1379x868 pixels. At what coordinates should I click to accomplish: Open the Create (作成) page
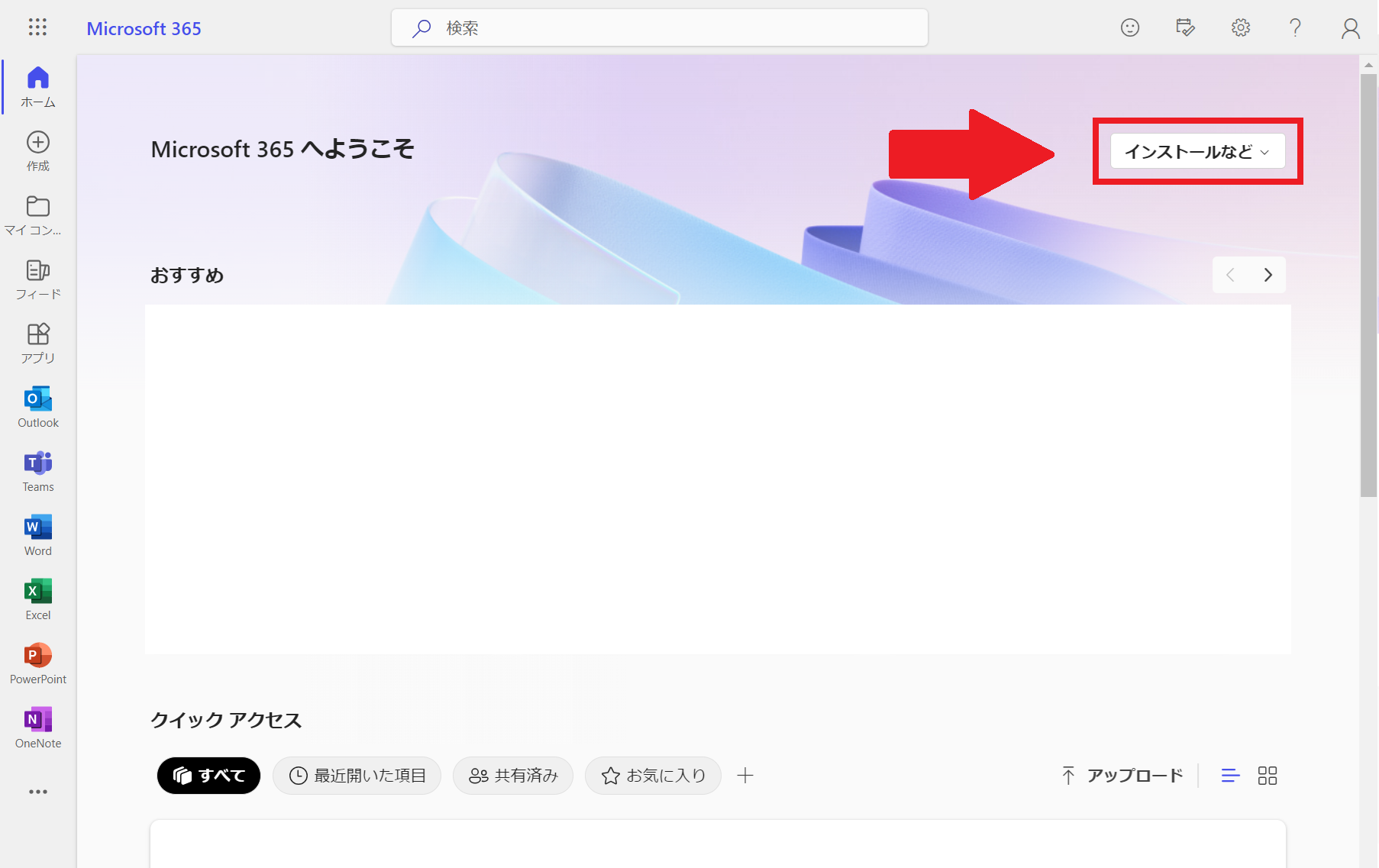pos(38,150)
